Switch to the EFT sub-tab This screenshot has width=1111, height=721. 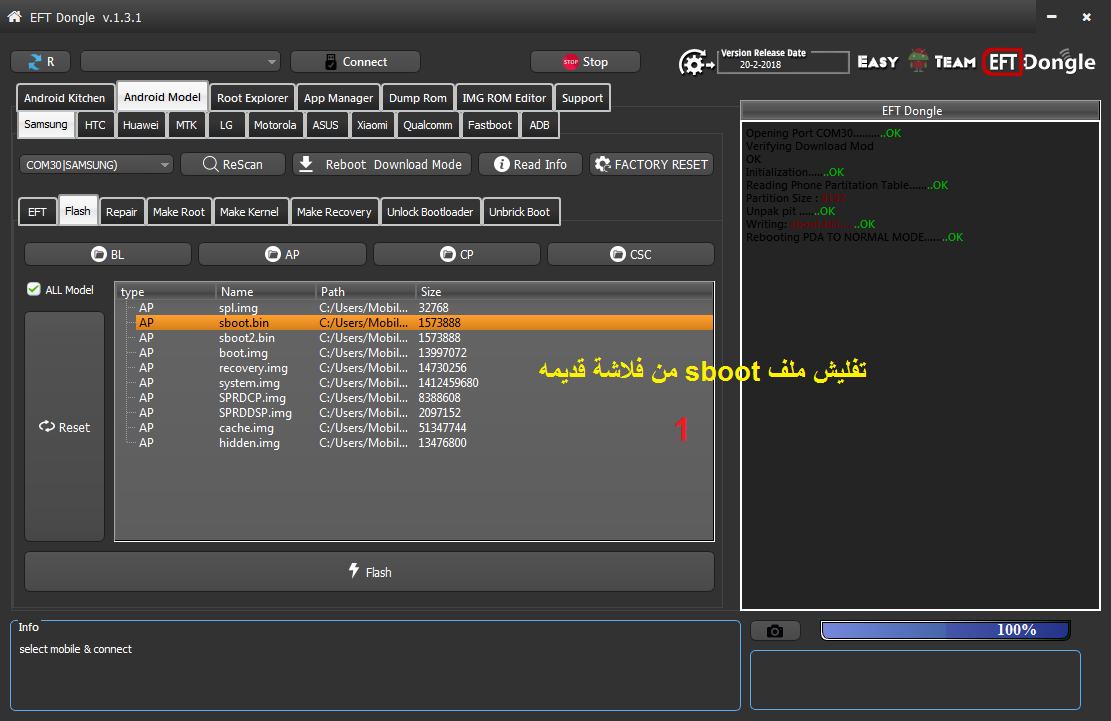pos(37,212)
